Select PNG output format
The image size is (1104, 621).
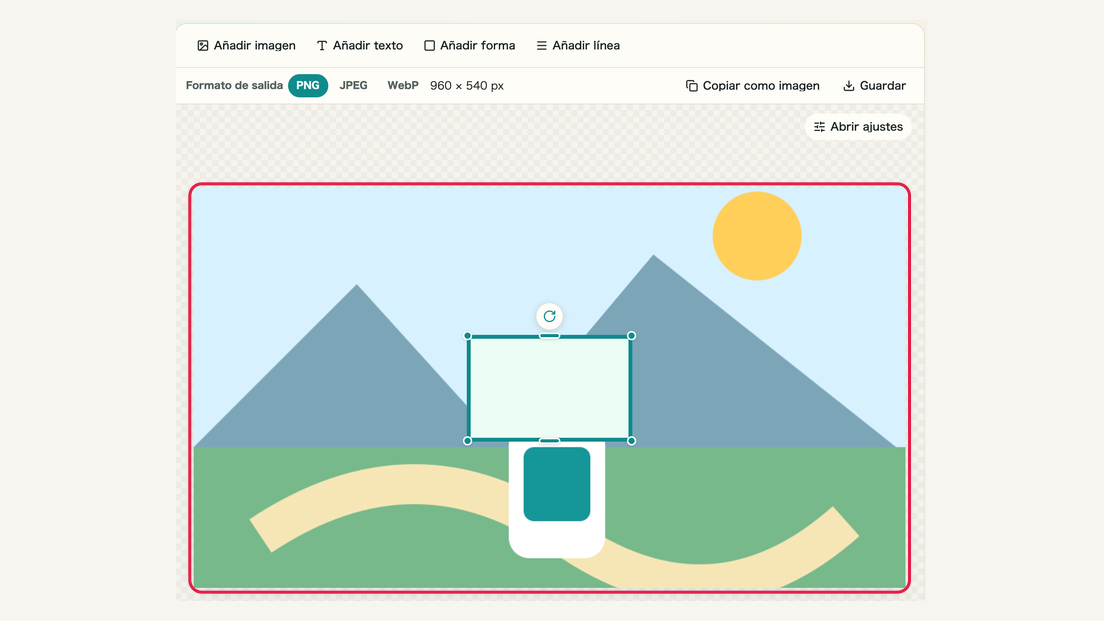(x=308, y=85)
